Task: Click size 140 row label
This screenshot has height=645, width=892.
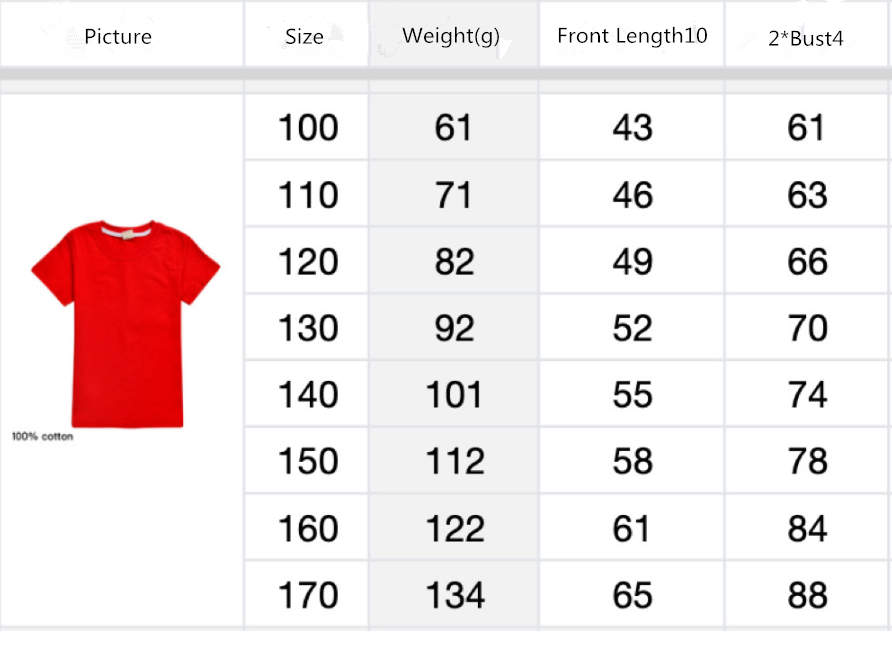Action: pos(307,395)
